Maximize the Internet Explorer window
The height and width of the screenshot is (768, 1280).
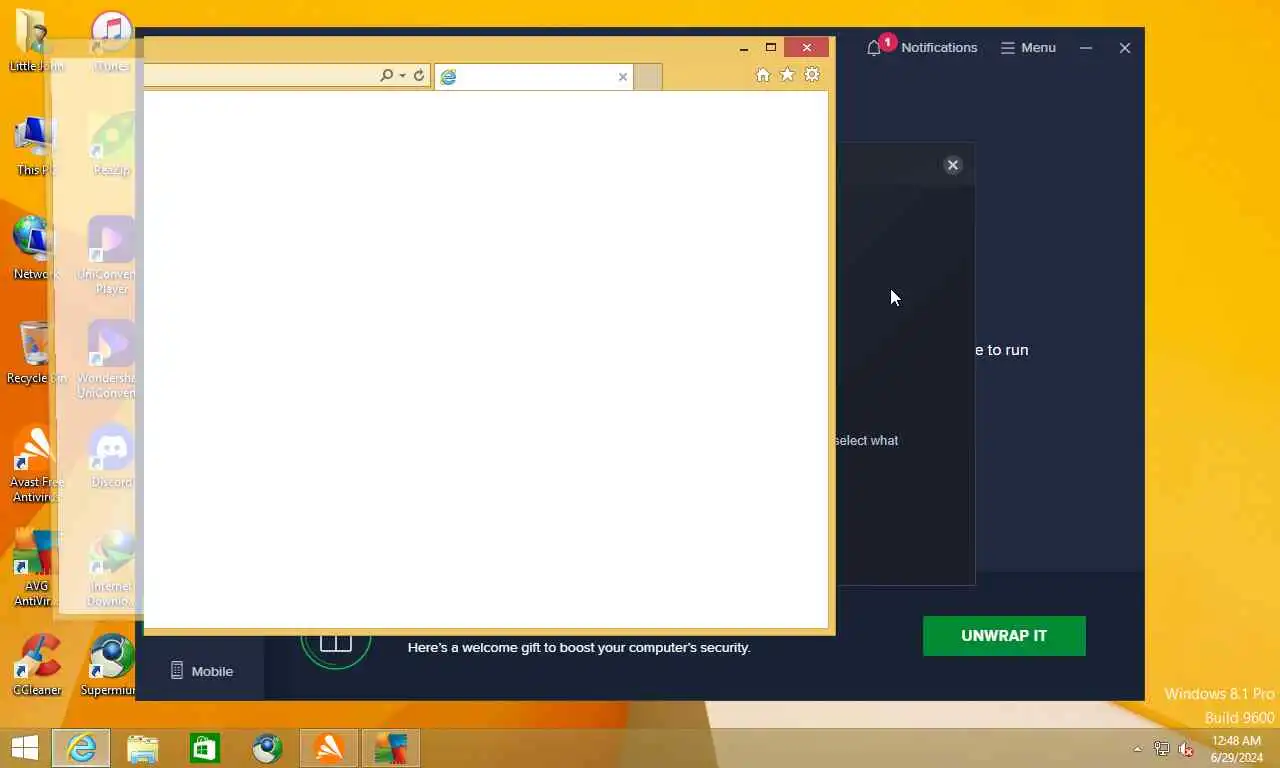click(x=771, y=47)
